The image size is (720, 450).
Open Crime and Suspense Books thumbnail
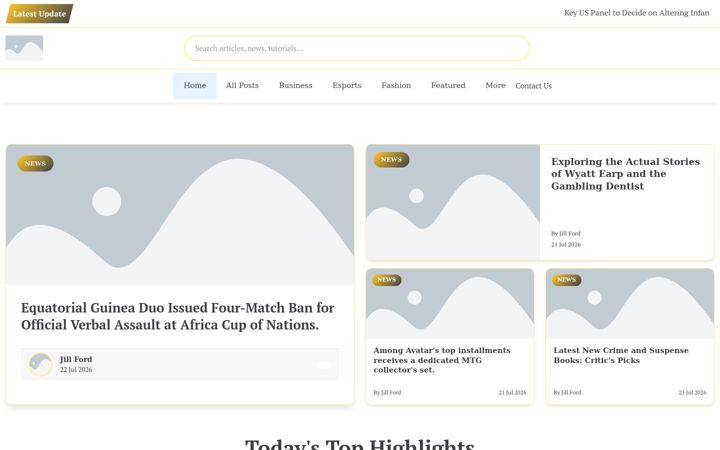[630, 304]
